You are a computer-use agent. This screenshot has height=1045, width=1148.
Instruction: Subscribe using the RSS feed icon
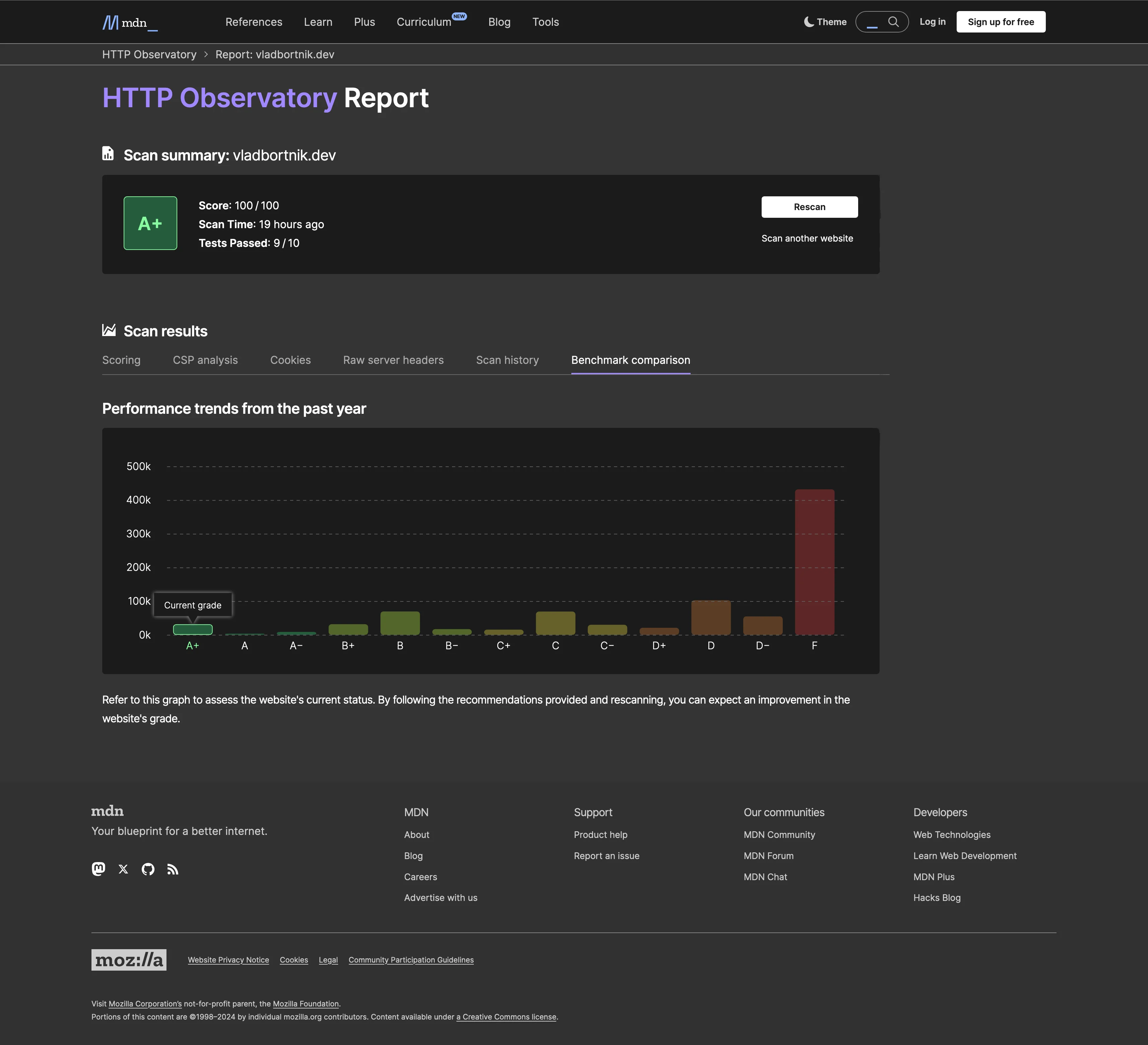pos(173,869)
